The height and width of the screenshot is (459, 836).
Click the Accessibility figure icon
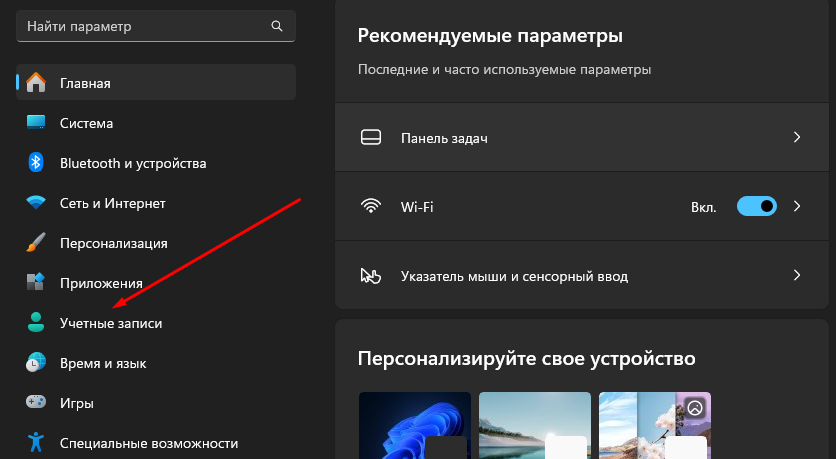tap(36, 442)
